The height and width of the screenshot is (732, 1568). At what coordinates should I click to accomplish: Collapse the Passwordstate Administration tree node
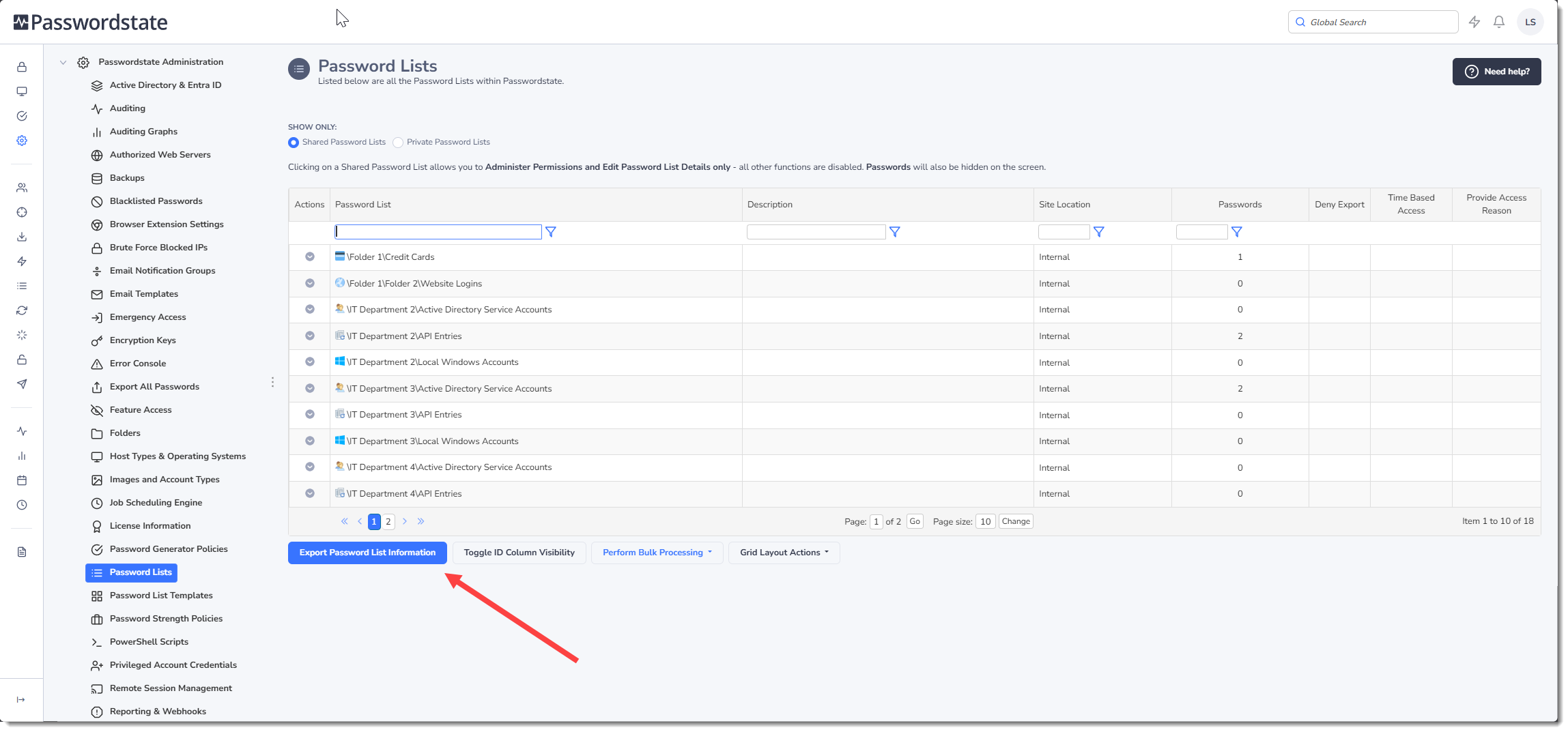click(x=63, y=62)
